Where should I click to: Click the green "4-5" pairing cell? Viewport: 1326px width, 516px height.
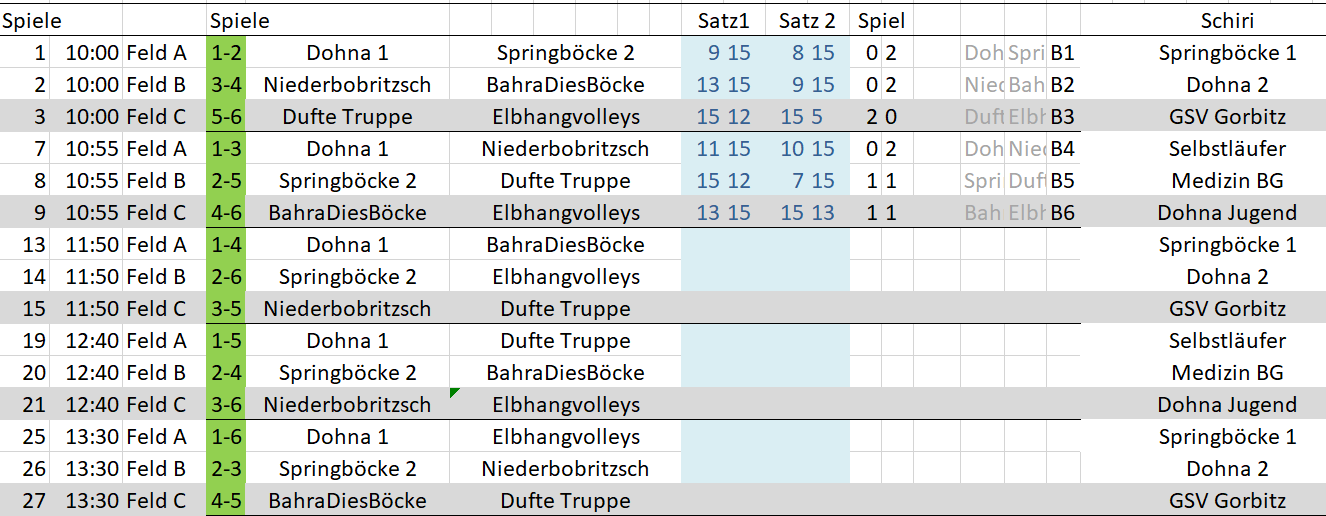(225, 501)
